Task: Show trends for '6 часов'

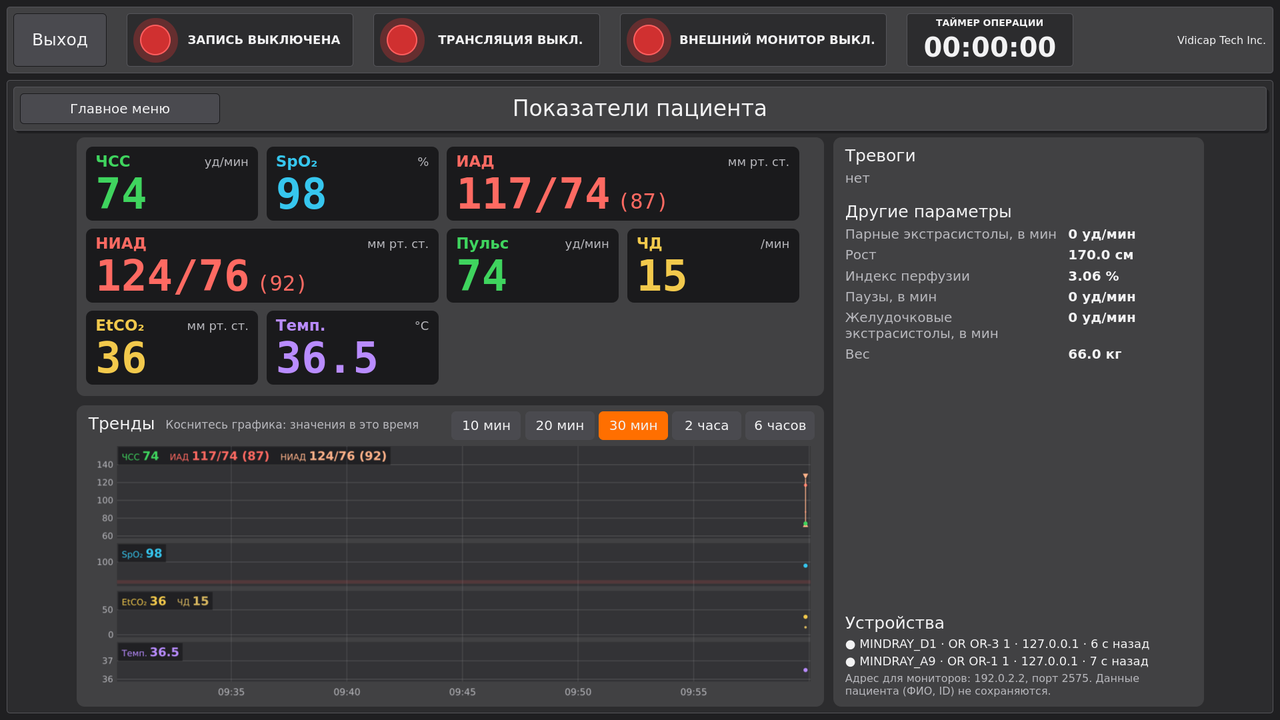Action: pyautogui.click(x=780, y=426)
